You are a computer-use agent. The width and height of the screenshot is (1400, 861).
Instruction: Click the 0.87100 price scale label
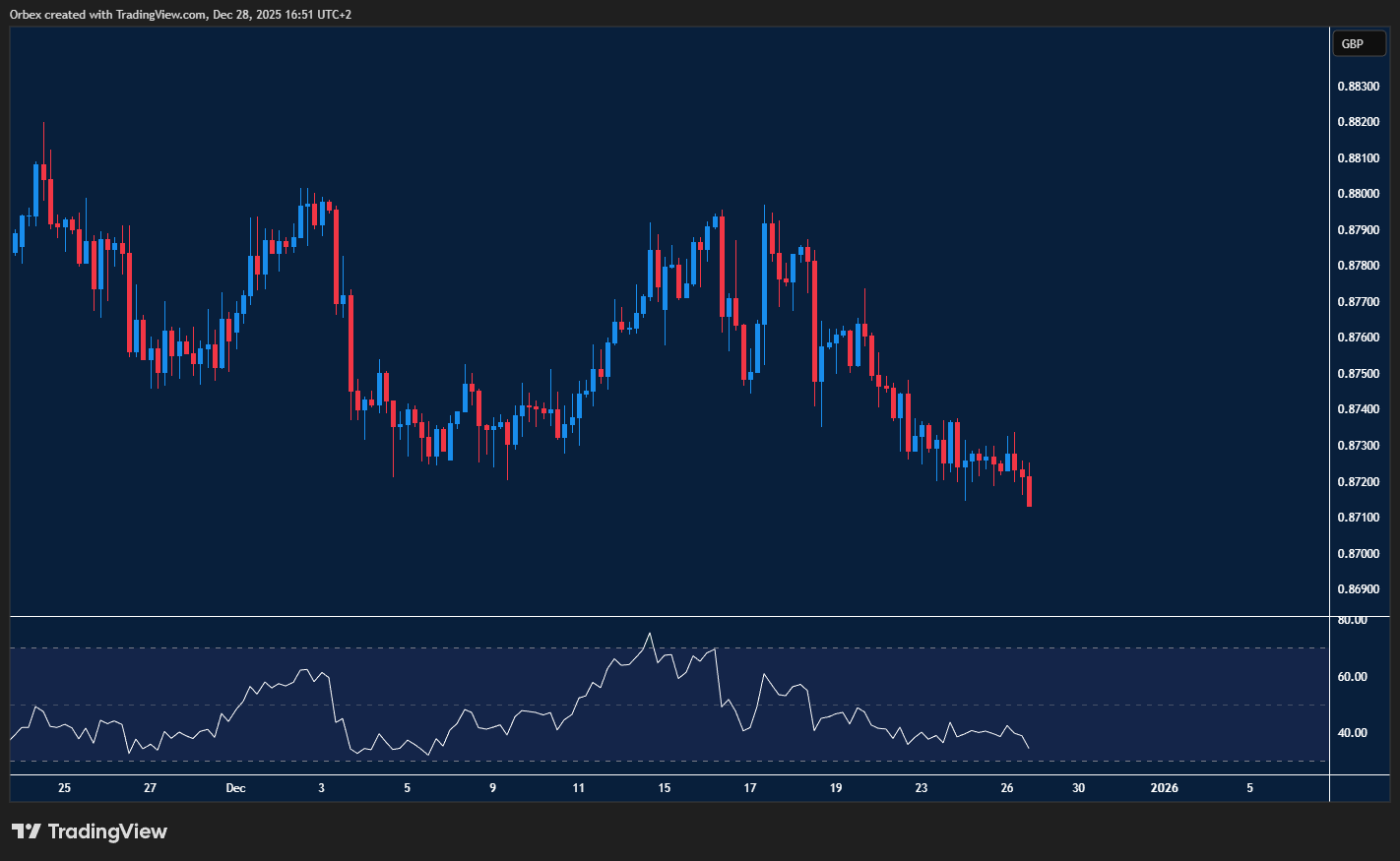point(1359,517)
